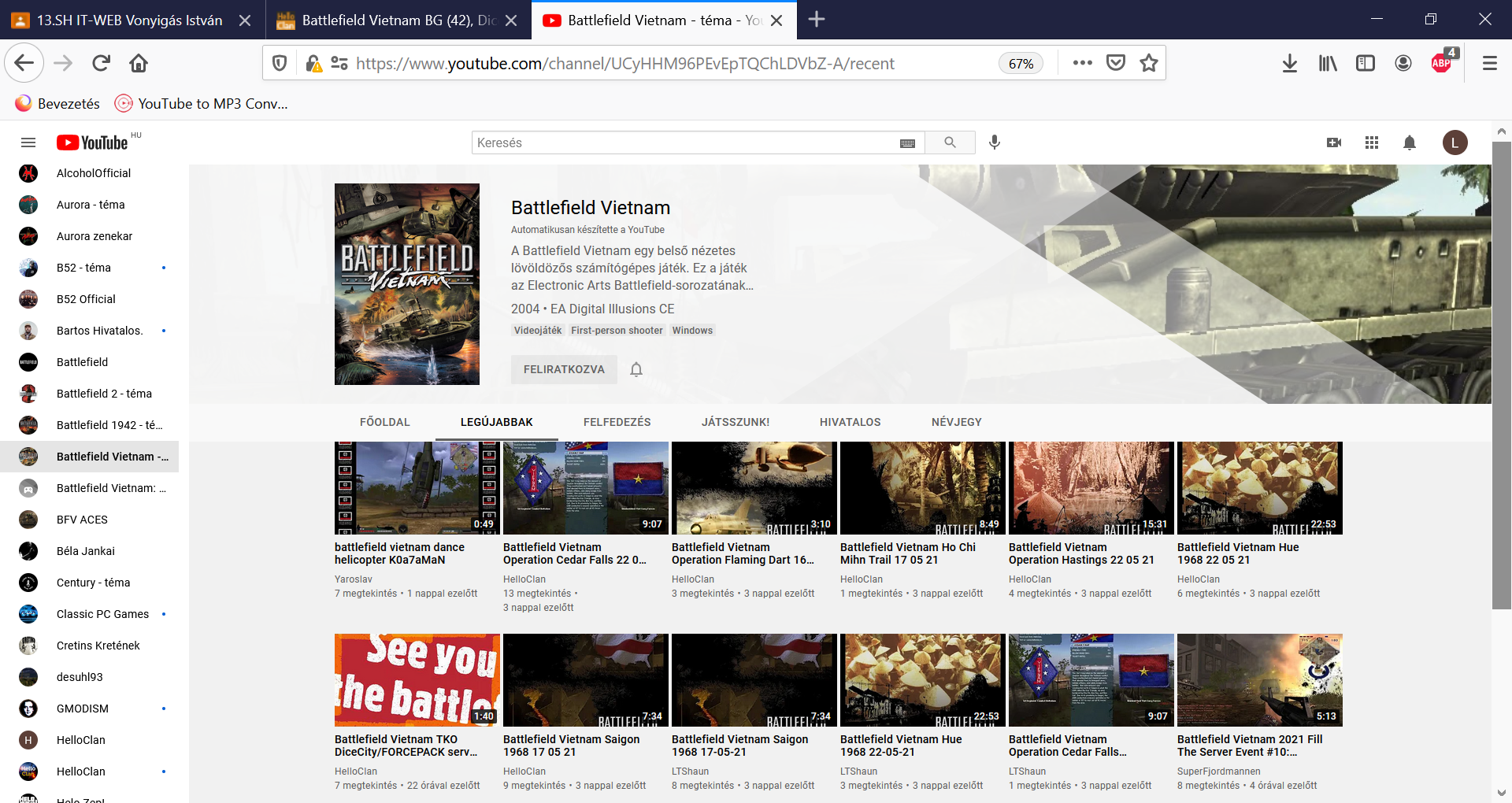Click the address bar URL
Screen dimensions: 1512x803
625,63
